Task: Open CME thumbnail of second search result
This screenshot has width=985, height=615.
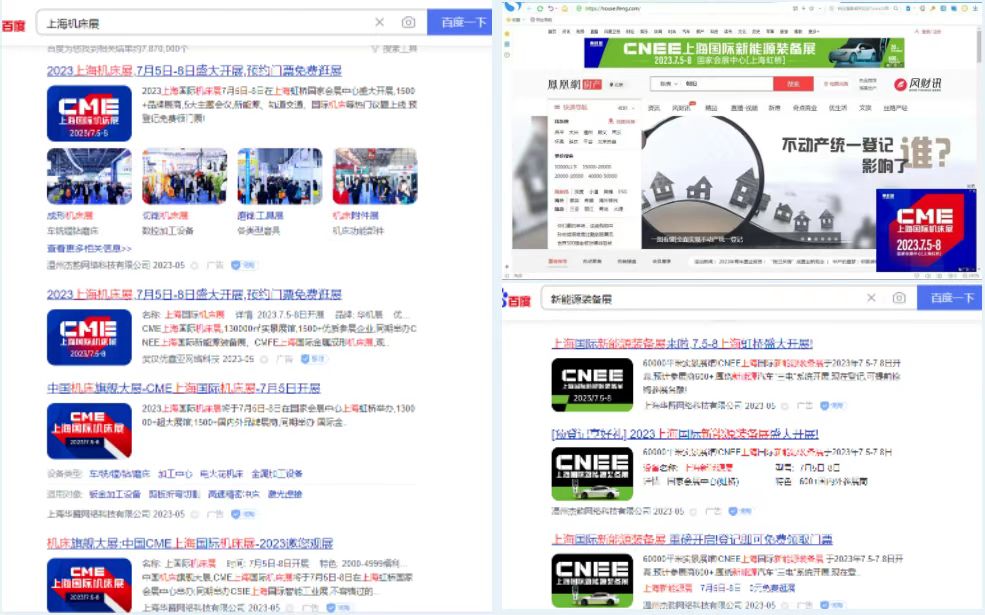Action: (89, 337)
